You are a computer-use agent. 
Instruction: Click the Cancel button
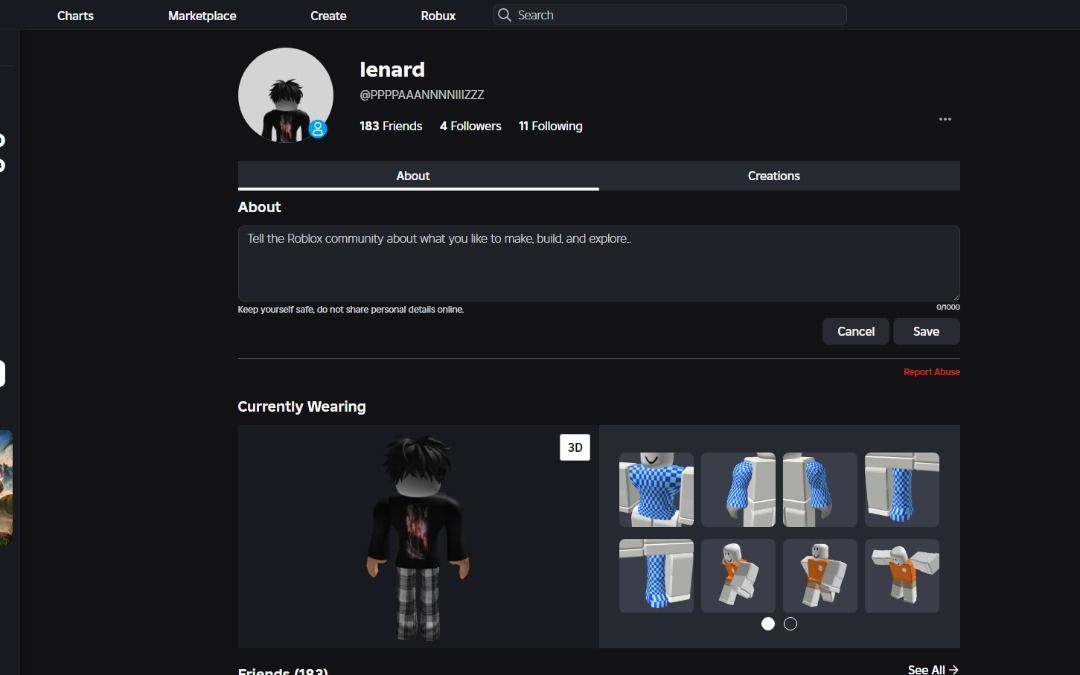pyautogui.click(x=855, y=332)
